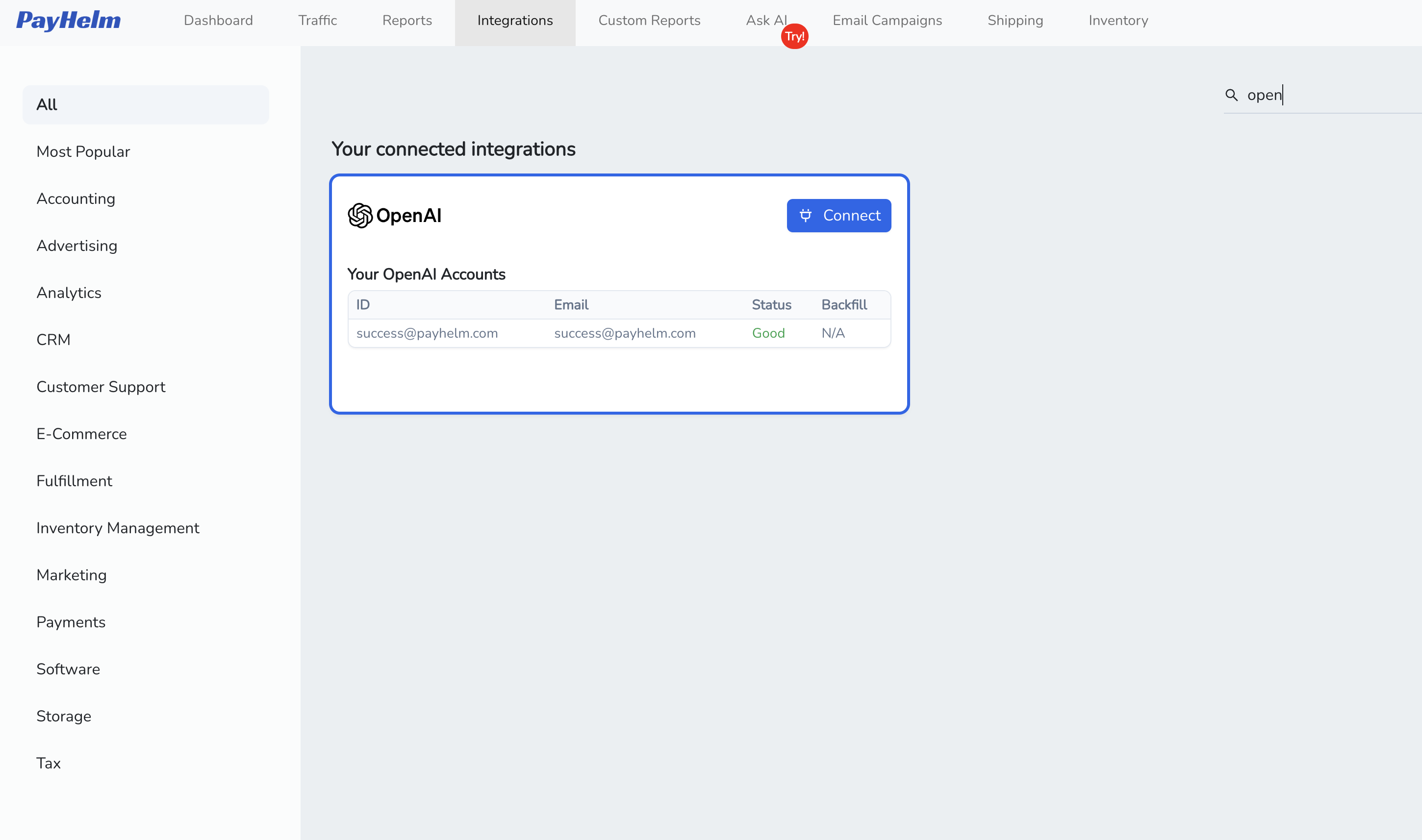Open the Inventory section
This screenshot has width=1422, height=840.
[1117, 21]
